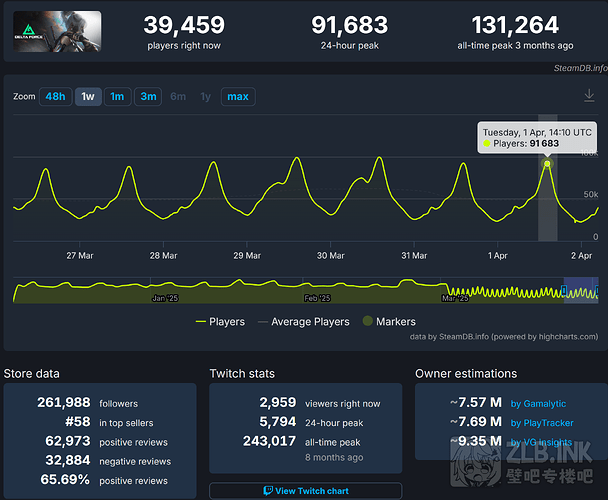Click the Jan '25 label in navigator

click(165, 298)
